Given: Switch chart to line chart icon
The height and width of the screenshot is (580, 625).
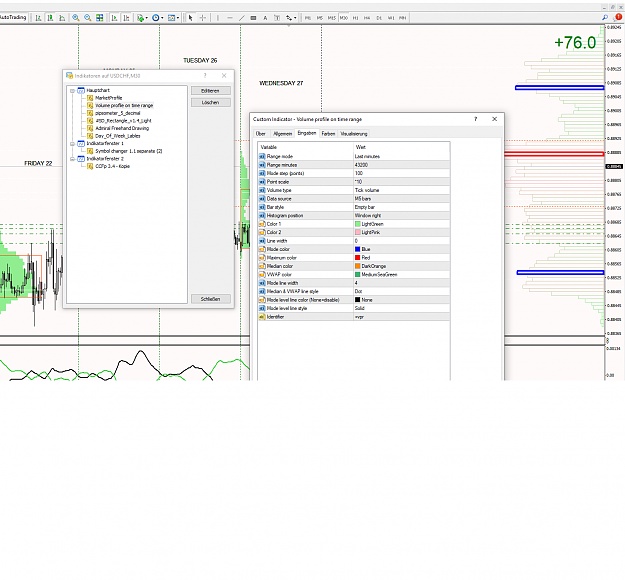Looking at the screenshot, I should coord(62,18).
